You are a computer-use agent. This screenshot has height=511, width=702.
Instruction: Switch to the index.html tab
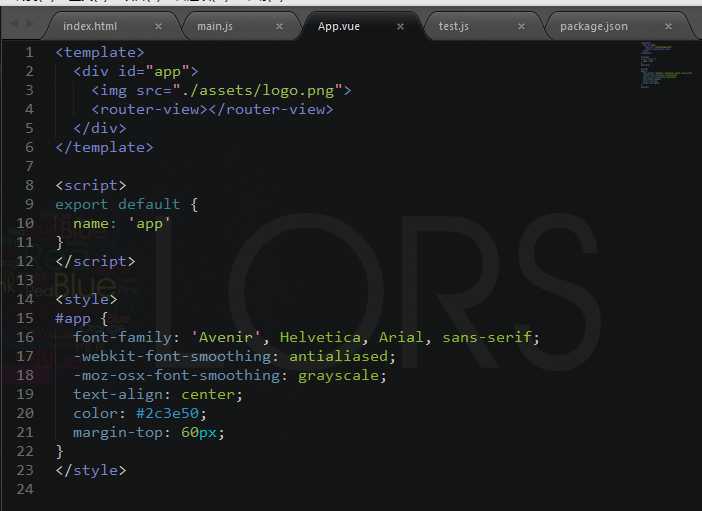coord(90,26)
